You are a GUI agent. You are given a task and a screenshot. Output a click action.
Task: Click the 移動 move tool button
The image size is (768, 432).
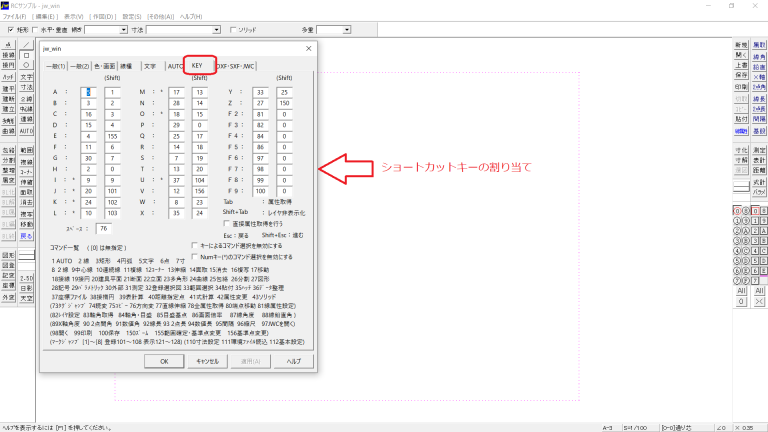28,222
